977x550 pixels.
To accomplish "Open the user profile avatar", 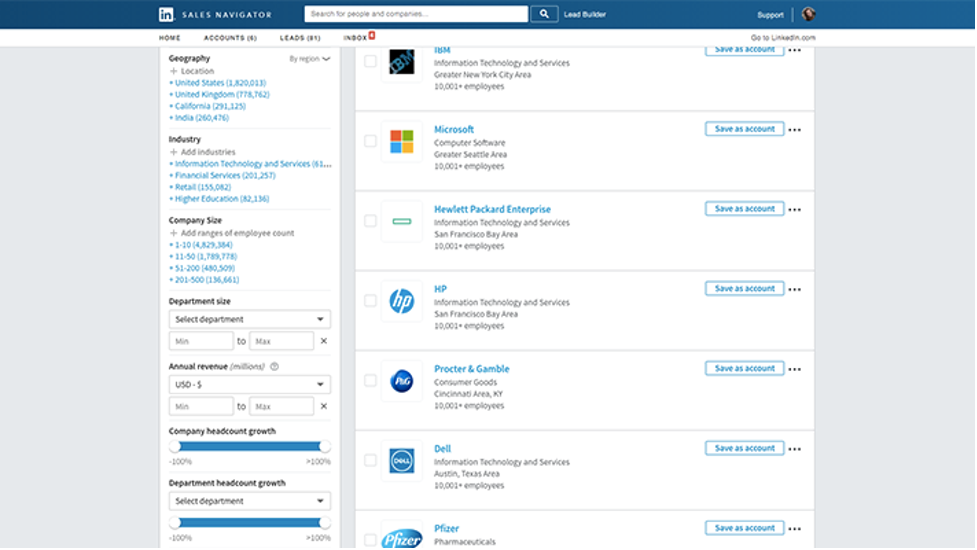I will click(x=809, y=14).
